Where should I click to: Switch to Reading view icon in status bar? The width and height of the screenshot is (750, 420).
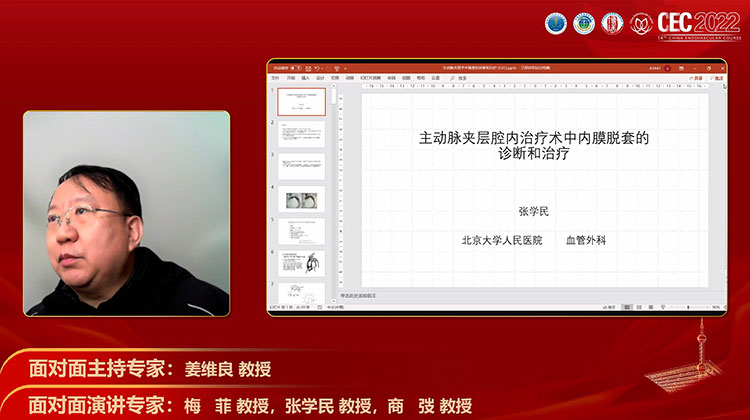(651, 307)
